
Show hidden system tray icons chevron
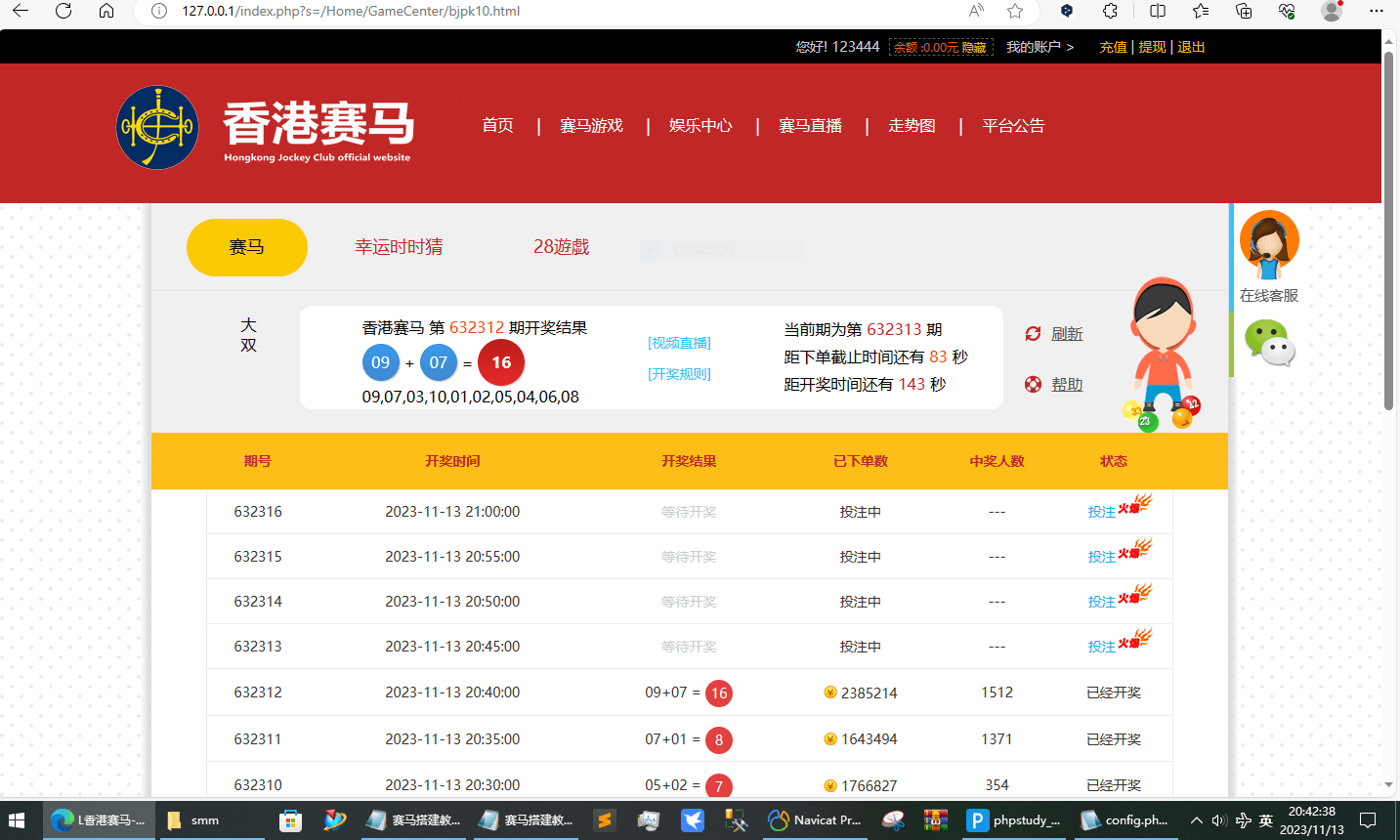coord(1196,820)
